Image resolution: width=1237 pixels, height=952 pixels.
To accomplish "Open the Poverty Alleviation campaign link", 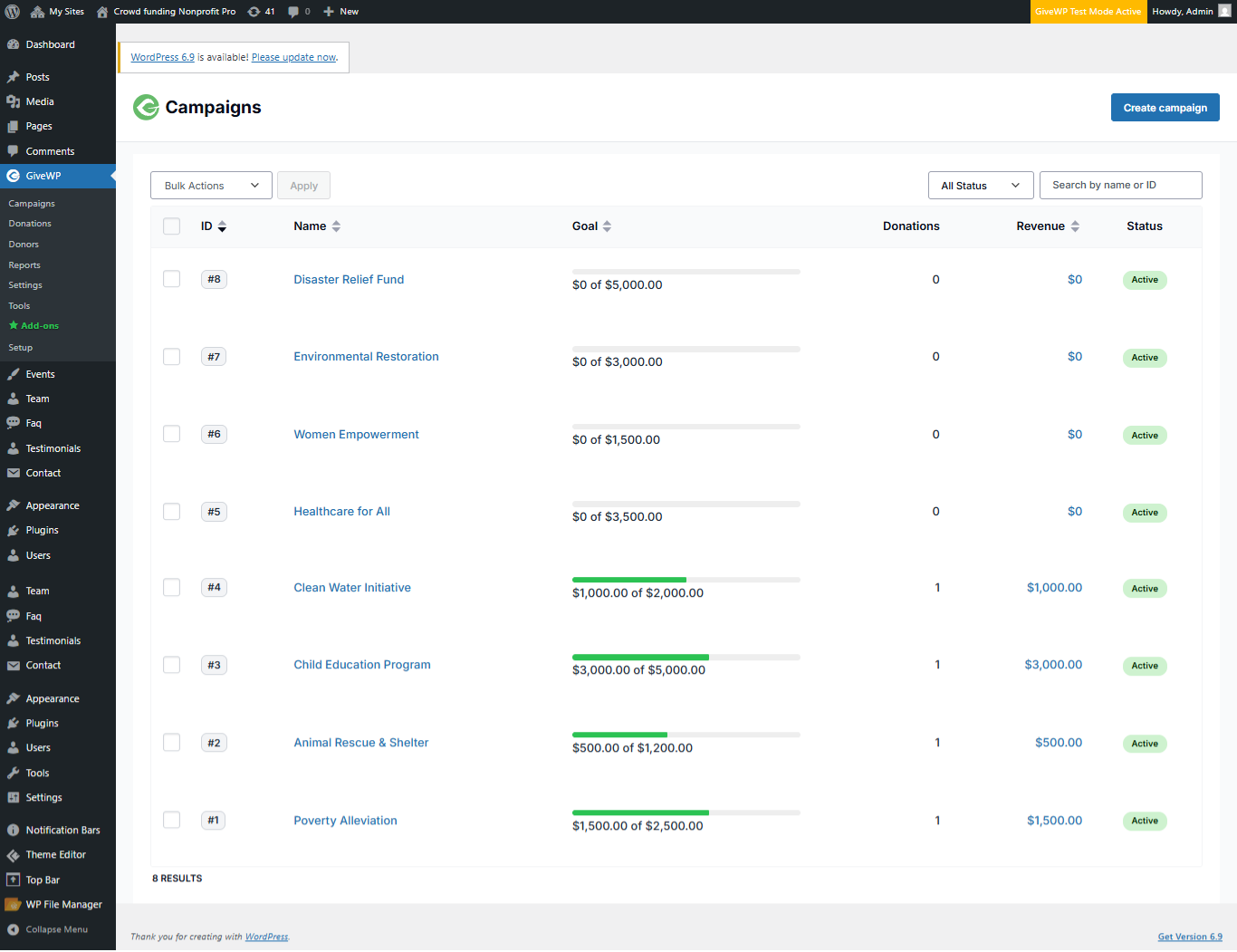I will 345,821.
